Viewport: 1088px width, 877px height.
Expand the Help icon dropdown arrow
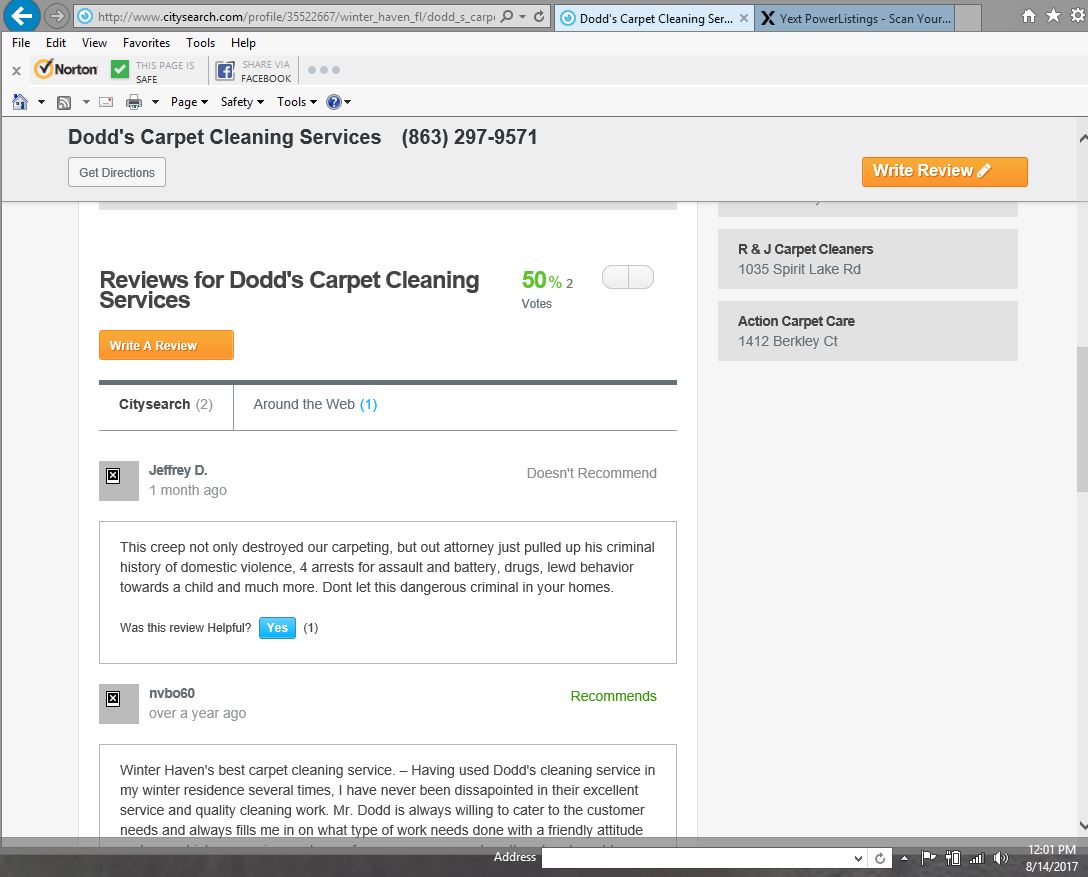point(348,102)
